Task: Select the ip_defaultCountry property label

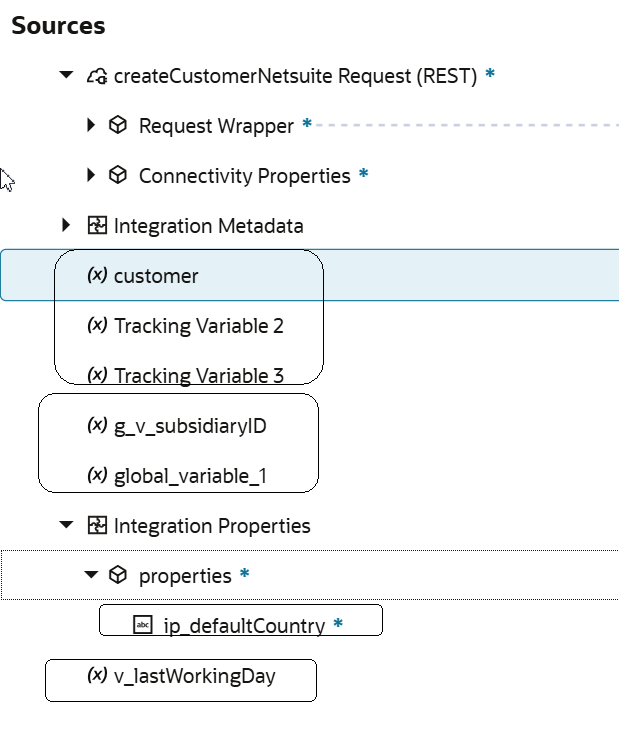Action: point(244,626)
